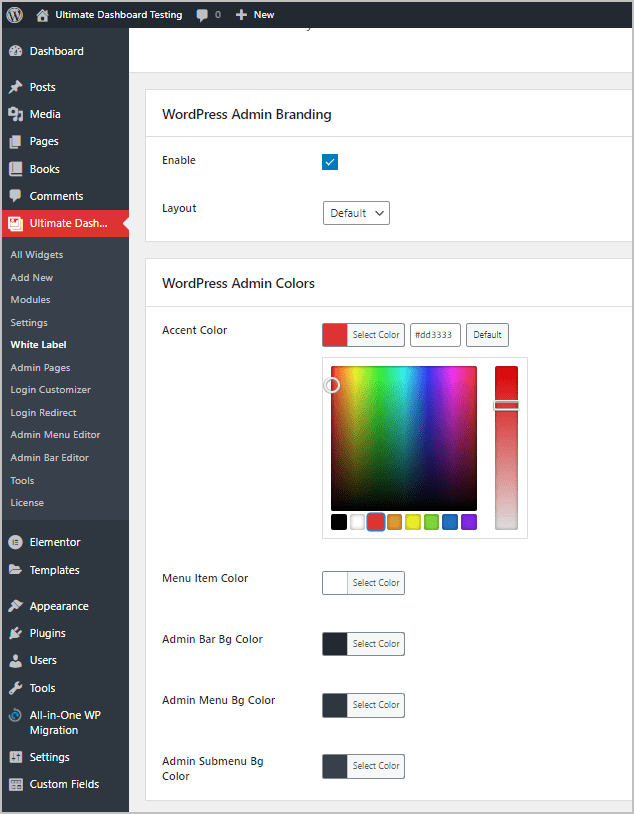The width and height of the screenshot is (634, 814).
Task: Uncheck the Enable branding checkbox
Action: [x=330, y=162]
